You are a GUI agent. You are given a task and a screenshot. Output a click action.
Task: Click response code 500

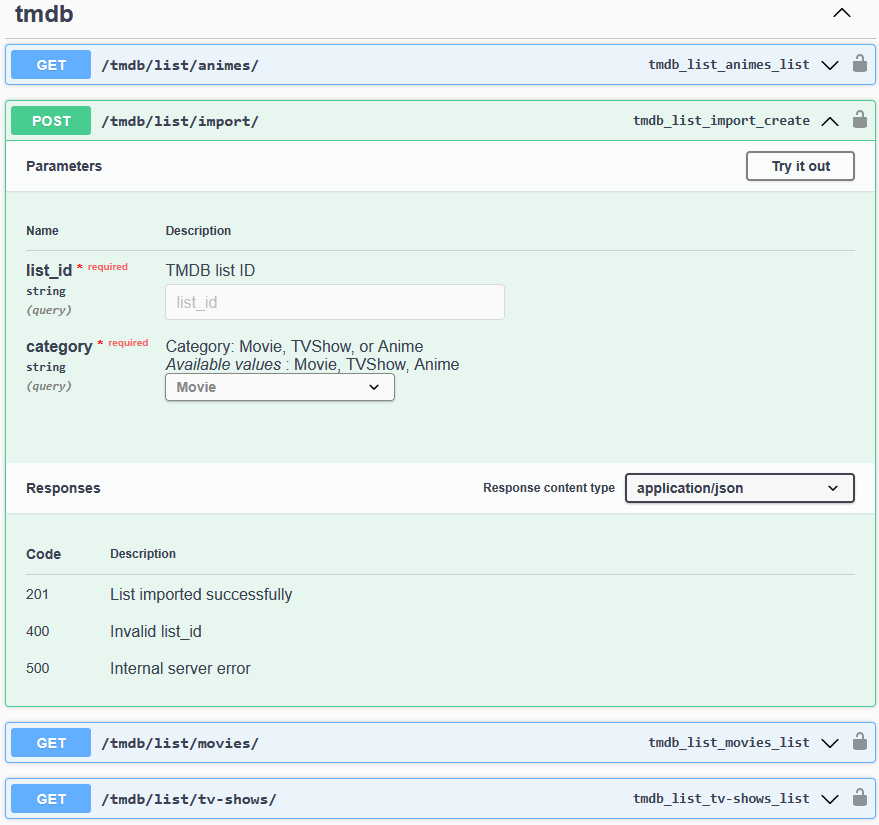tap(38, 668)
